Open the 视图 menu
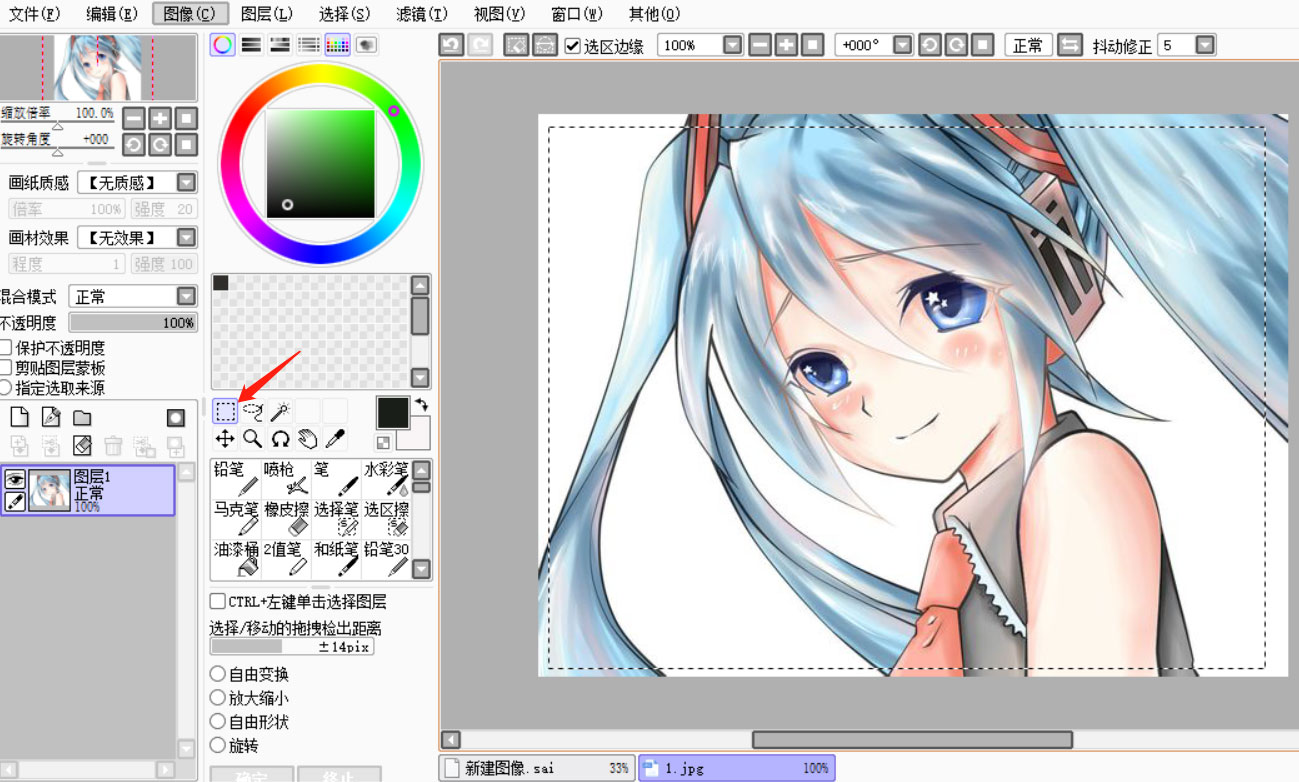 (x=499, y=14)
